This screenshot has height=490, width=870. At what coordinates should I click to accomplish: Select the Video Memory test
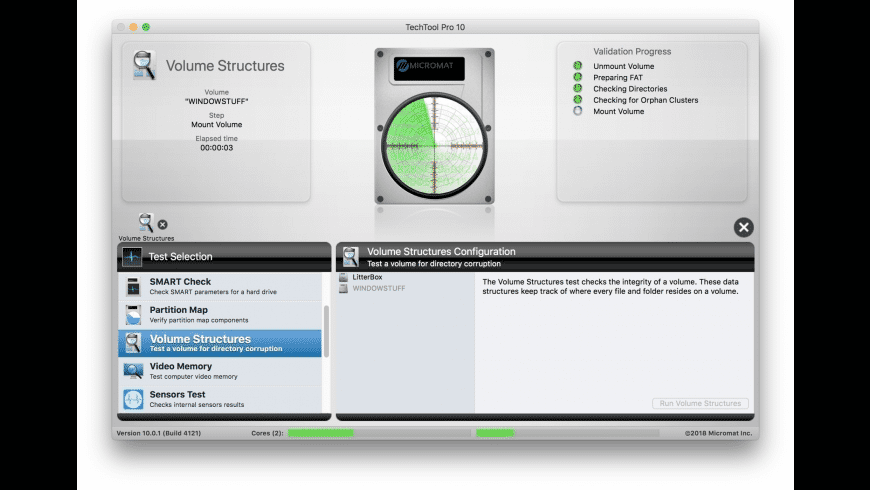click(x=220, y=371)
